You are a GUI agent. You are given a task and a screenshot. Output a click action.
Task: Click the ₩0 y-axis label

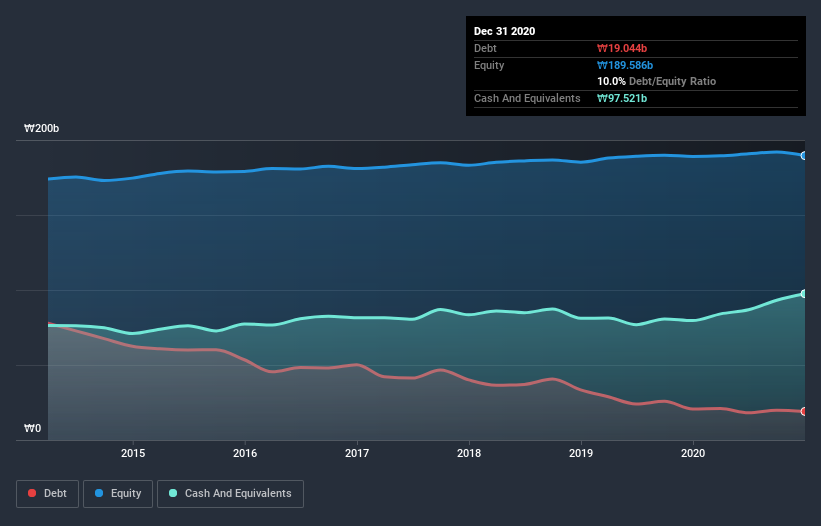pyautogui.click(x=33, y=429)
